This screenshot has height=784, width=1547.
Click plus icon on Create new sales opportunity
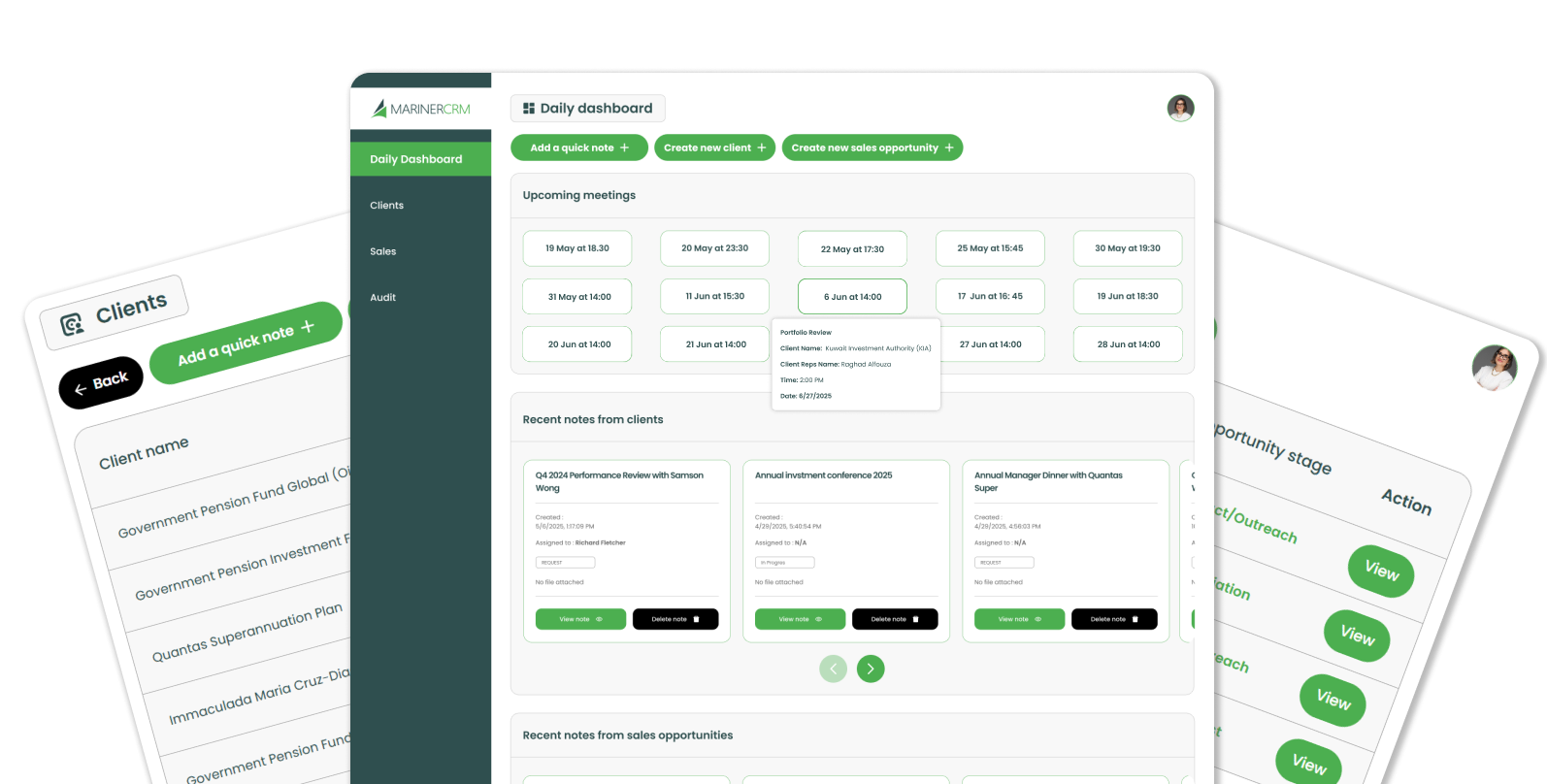pos(949,147)
